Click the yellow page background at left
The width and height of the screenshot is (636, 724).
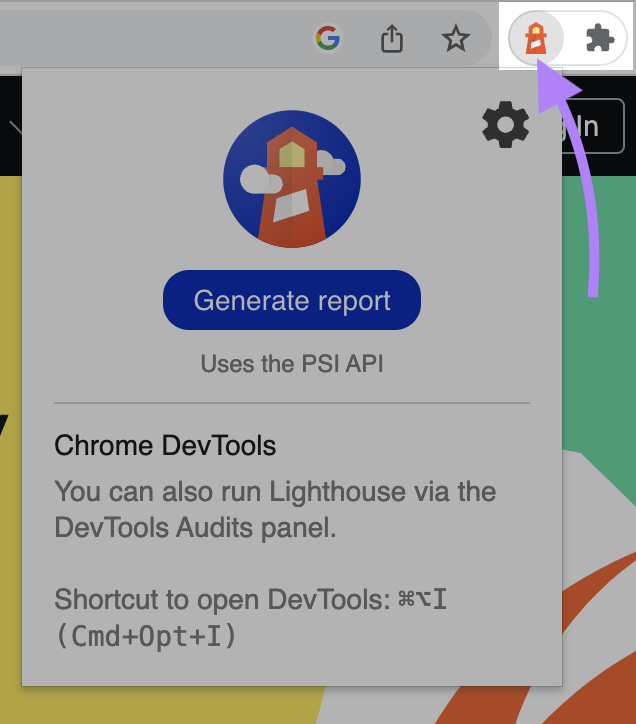click(x=10, y=300)
